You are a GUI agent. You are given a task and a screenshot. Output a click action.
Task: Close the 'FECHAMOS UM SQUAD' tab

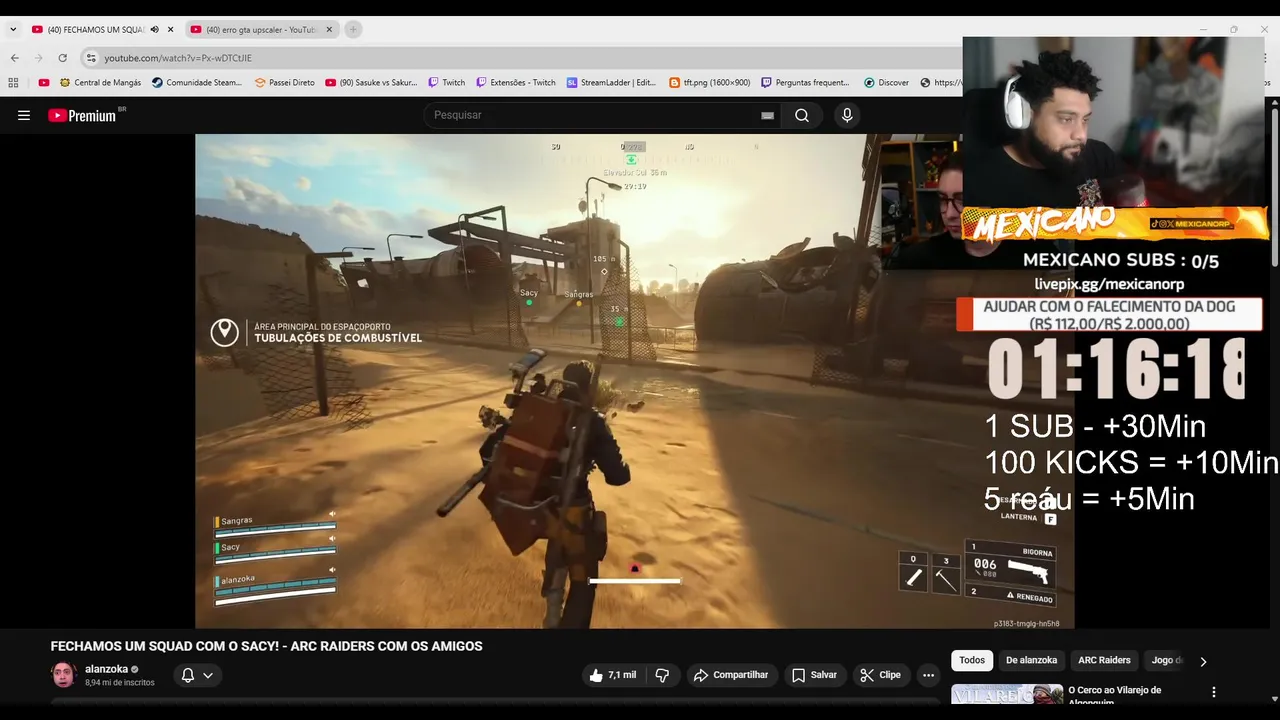click(171, 30)
